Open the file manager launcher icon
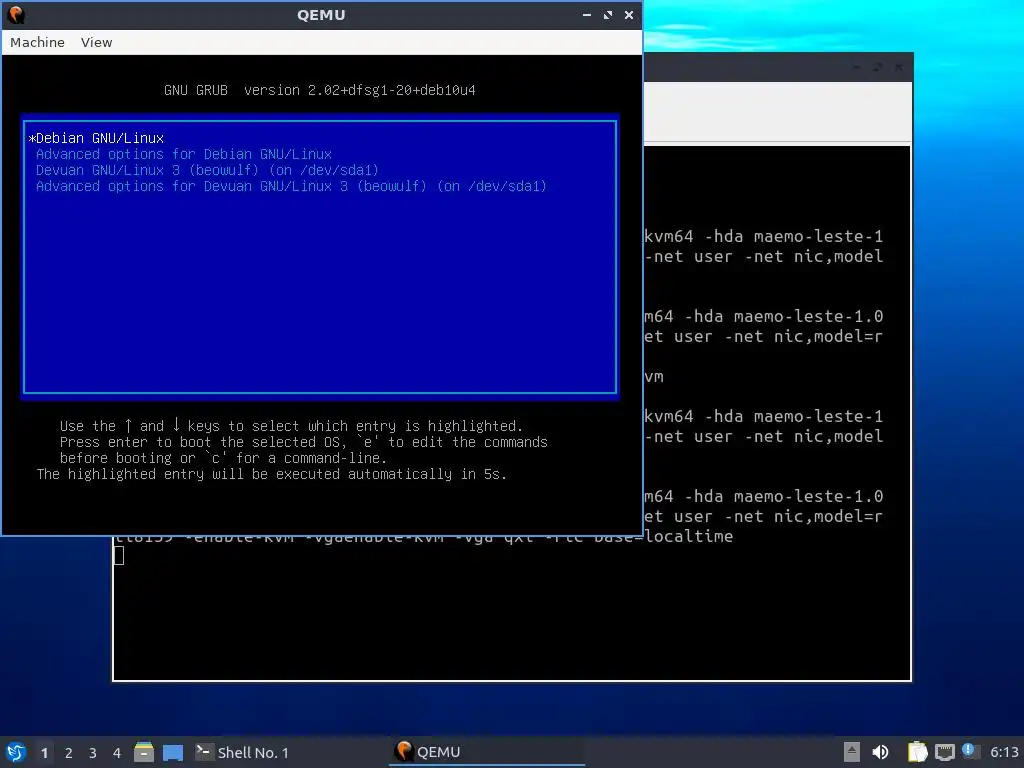The image size is (1024, 768). click(144, 752)
